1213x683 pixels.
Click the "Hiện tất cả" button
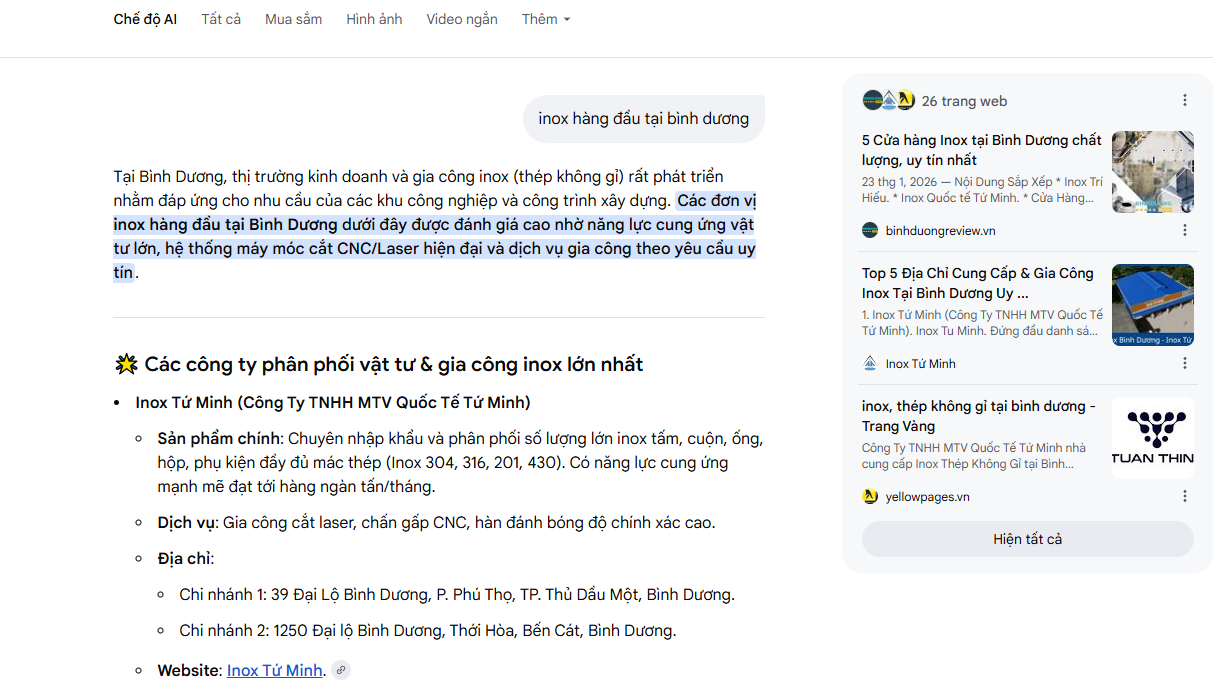1028,539
